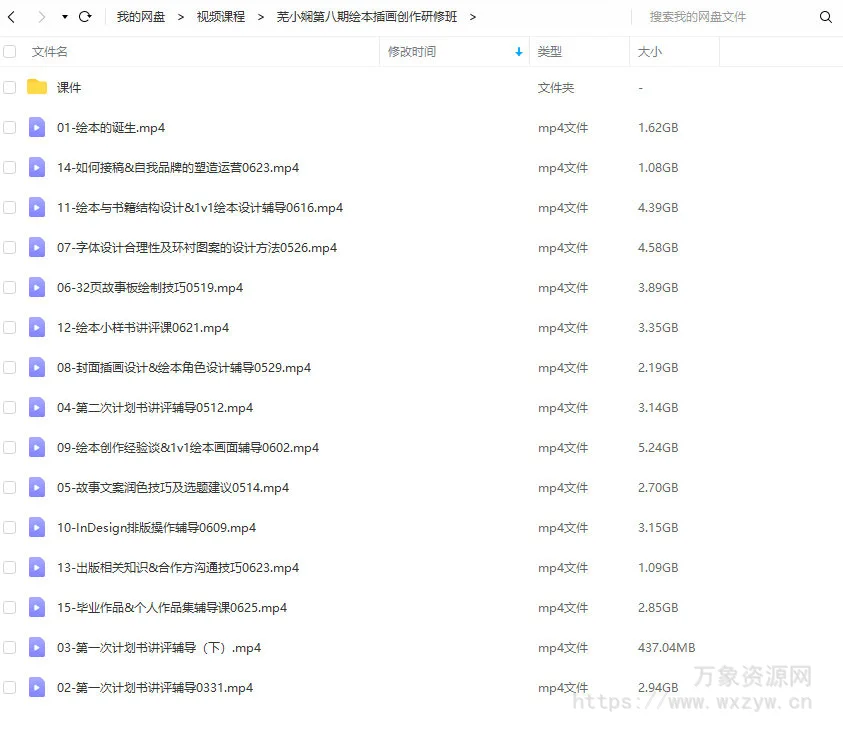This screenshot has height=736, width=843.
Task: Toggle the select-all checkbox in header
Action: point(10,52)
